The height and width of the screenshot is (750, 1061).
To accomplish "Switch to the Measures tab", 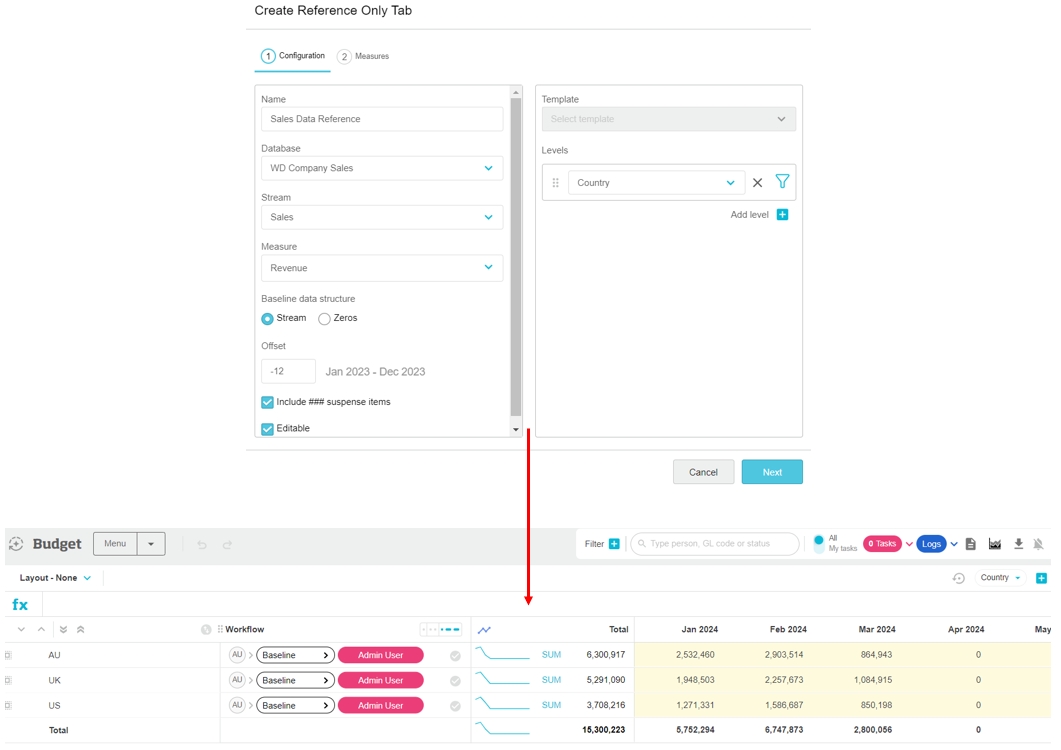I will (364, 57).
